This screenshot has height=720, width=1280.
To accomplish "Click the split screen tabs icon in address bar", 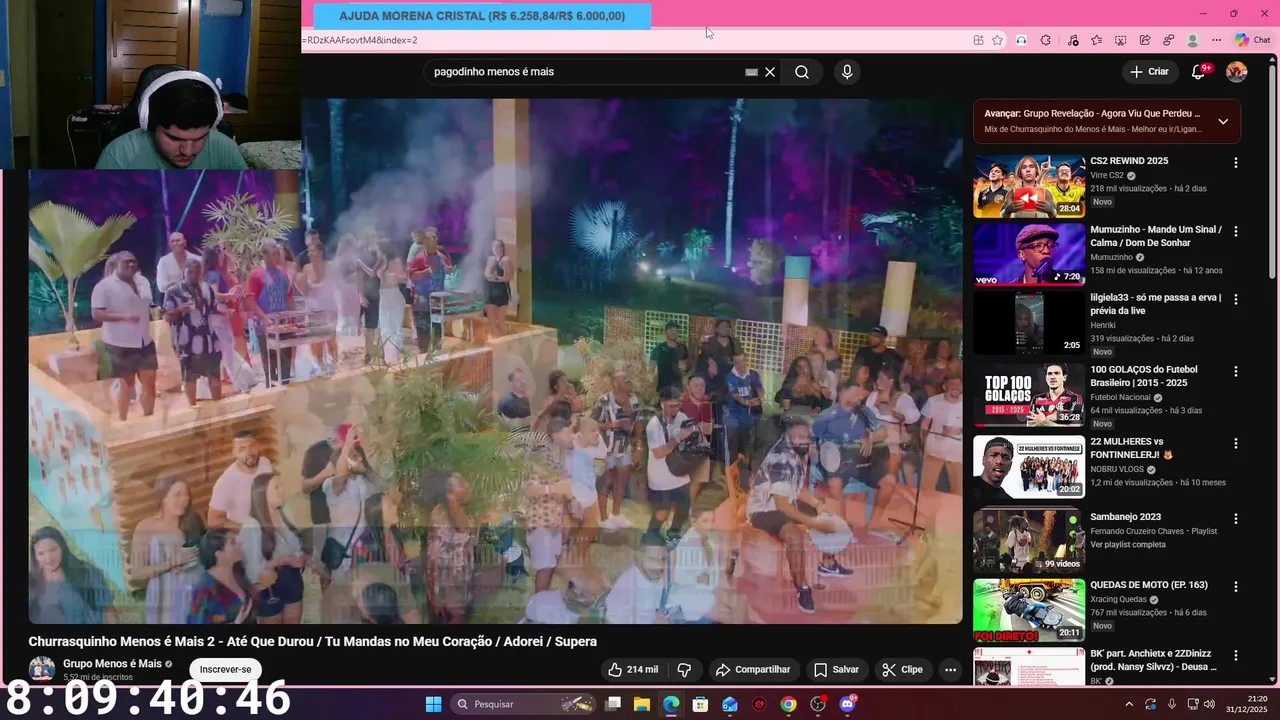I will 978,40.
